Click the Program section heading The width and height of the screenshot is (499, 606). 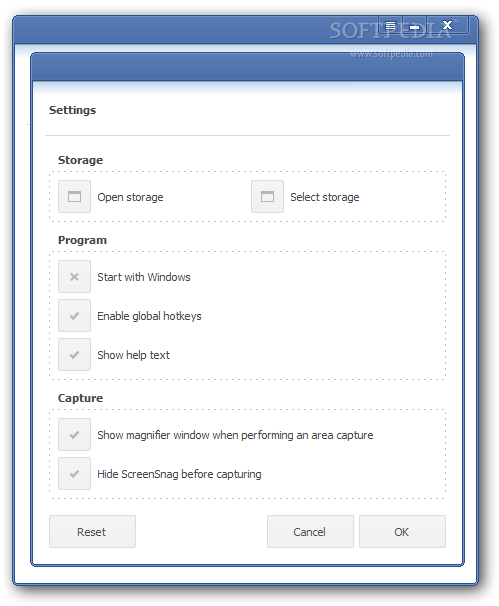coord(82,240)
